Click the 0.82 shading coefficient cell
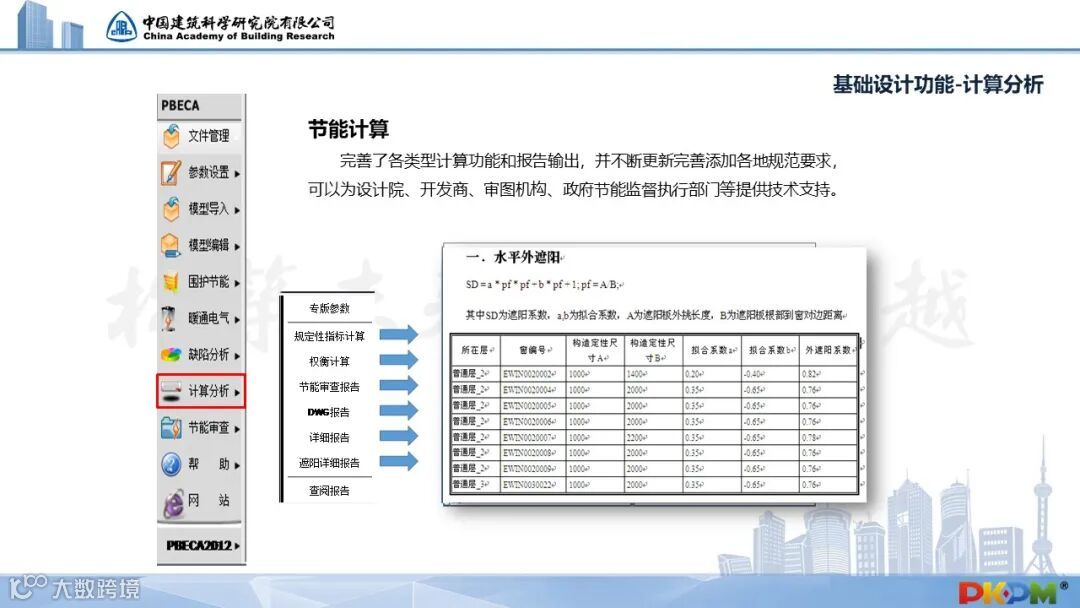The height and width of the screenshot is (608, 1080). click(x=828, y=374)
